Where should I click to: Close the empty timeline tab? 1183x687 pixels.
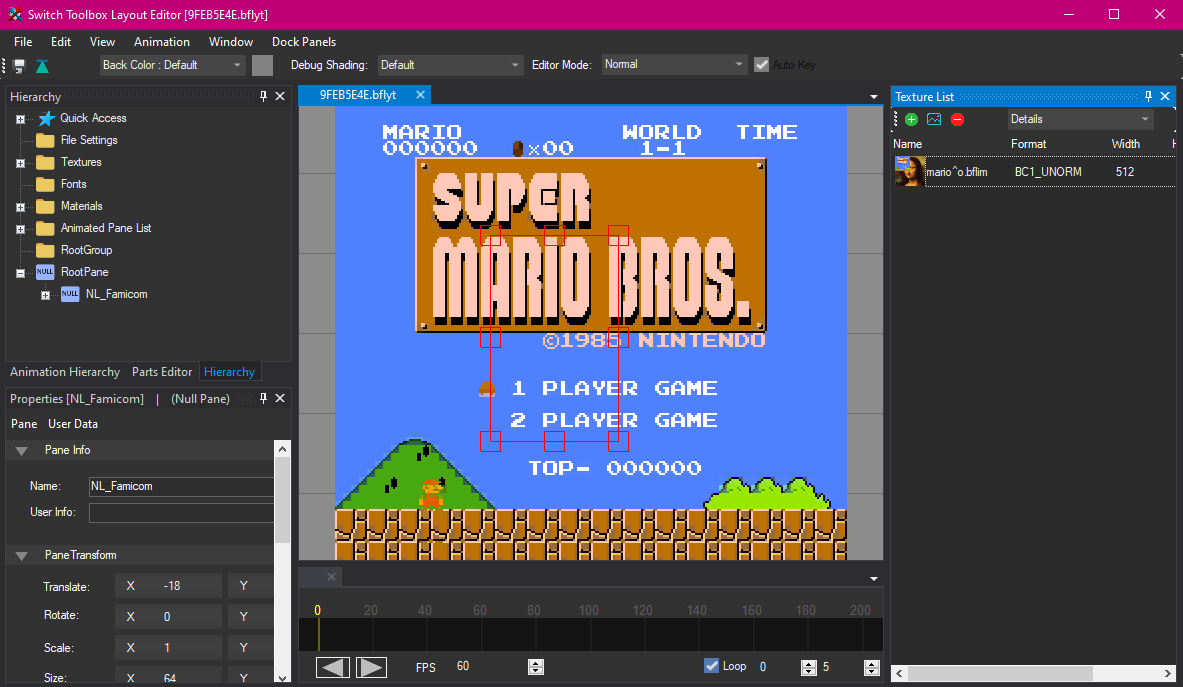(x=331, y=577)
